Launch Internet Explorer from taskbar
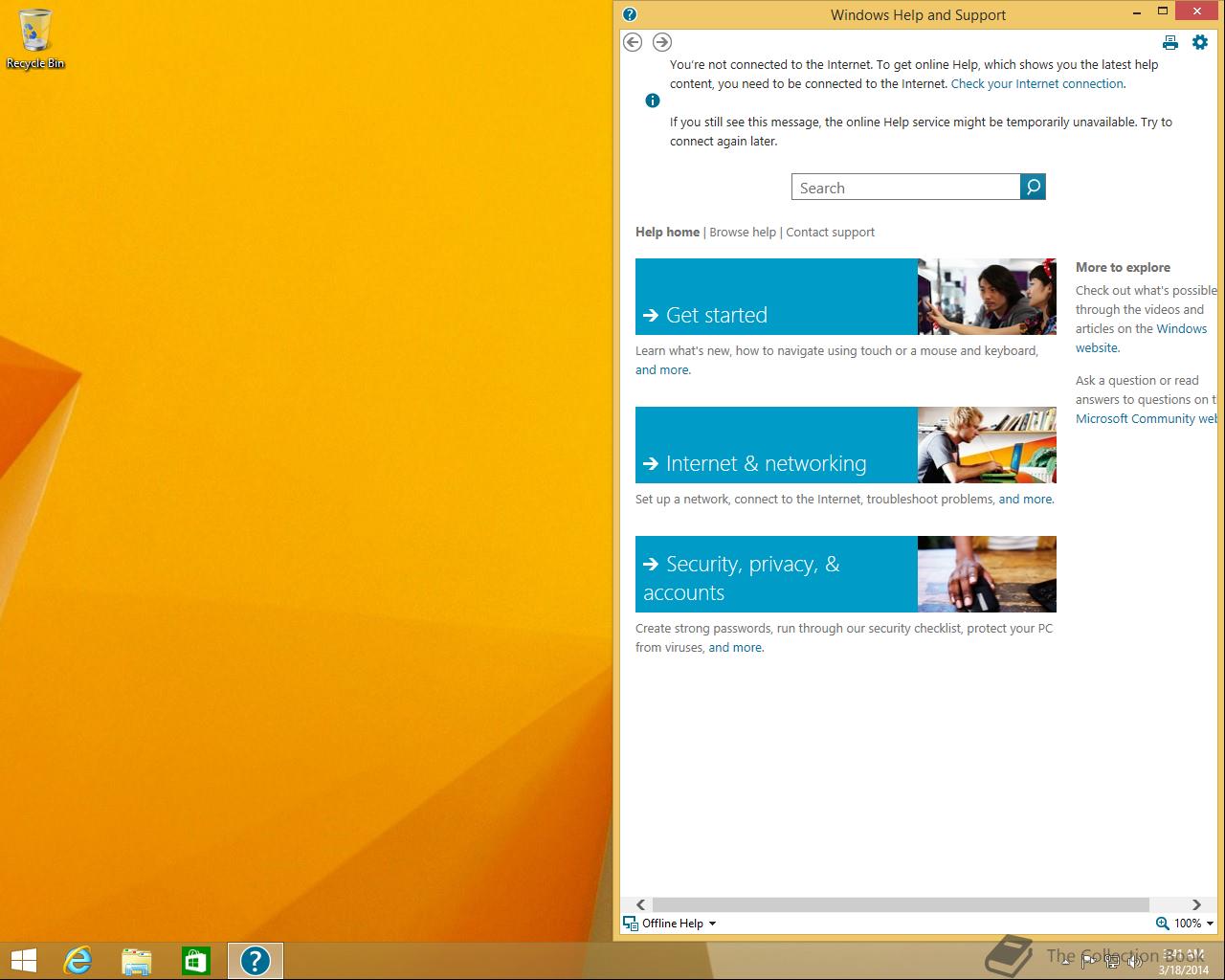This screenshot has height=980, width=1225. pos(78,961)
